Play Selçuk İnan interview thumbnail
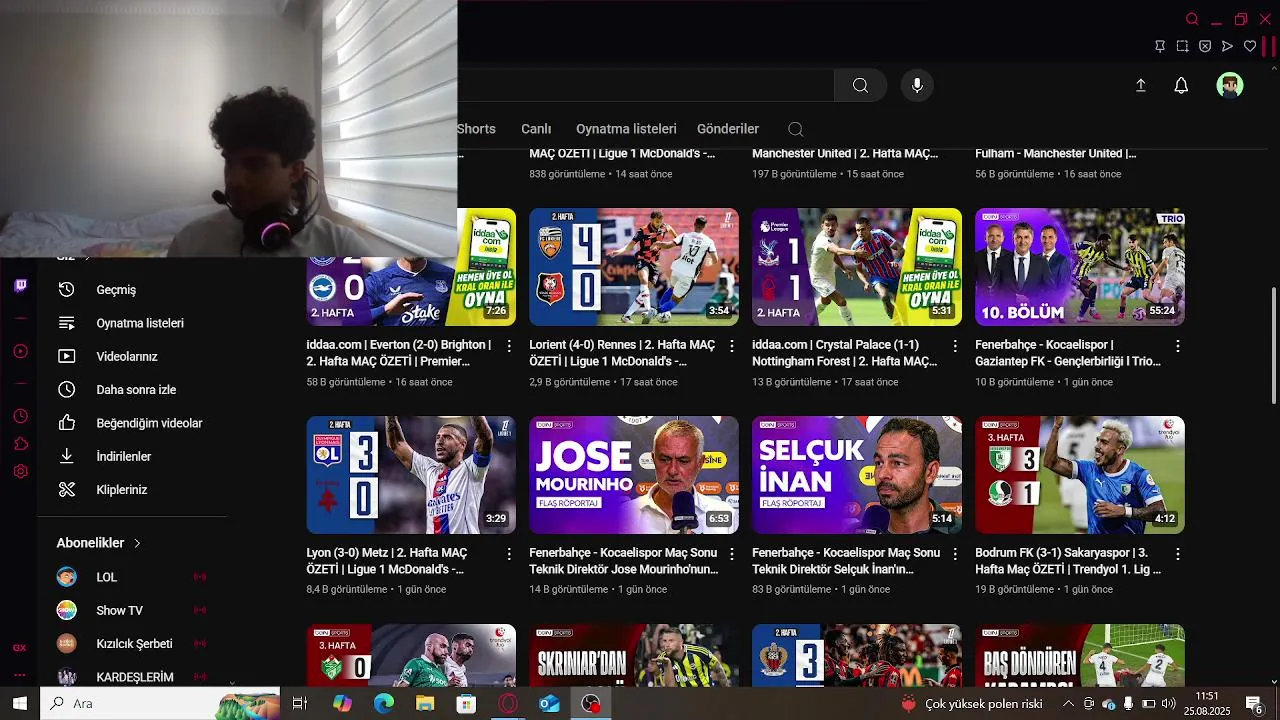1280x720 pixels. (x=857, y=475)
